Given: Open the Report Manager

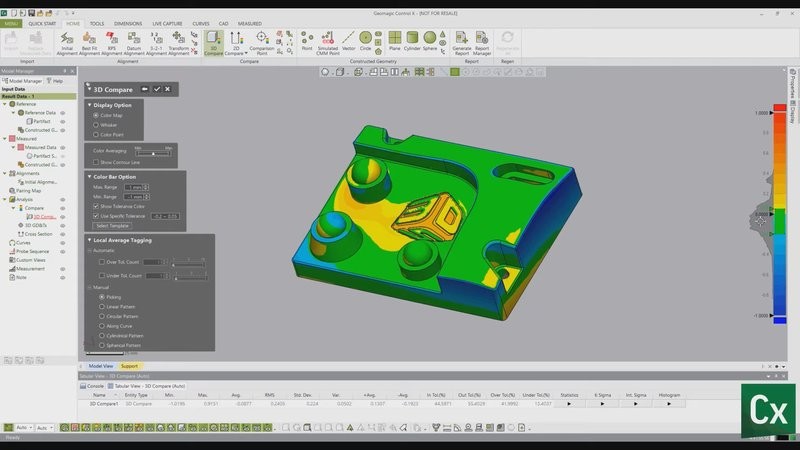Looking at the screenshot, I should 482,42.
